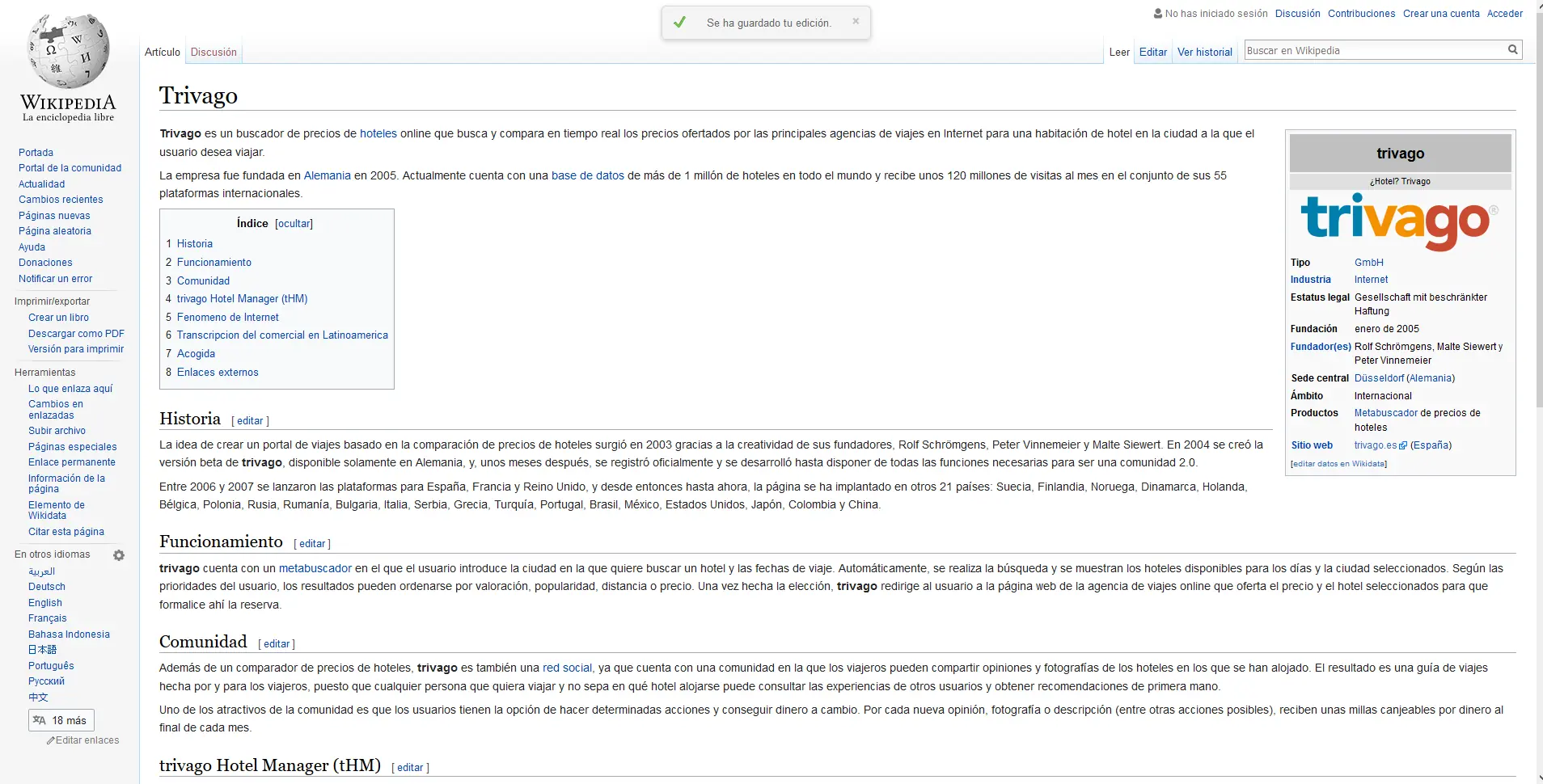Jump to 'trivago Hotel Manager (tHM)' contents entry
This screenshot has height=784, width=1543.
243,299
